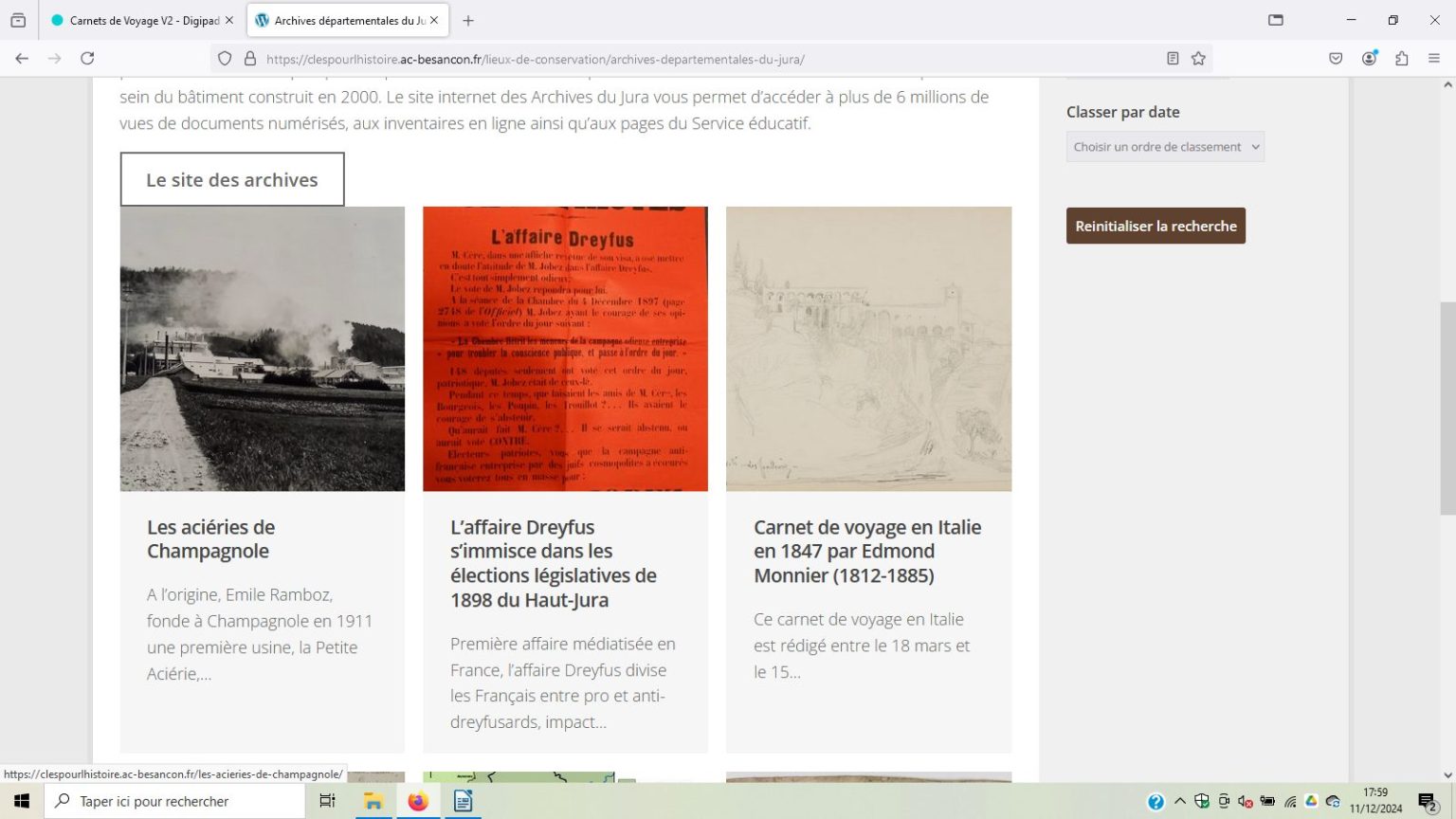Click the Classer par date heading

point(1122,112)
